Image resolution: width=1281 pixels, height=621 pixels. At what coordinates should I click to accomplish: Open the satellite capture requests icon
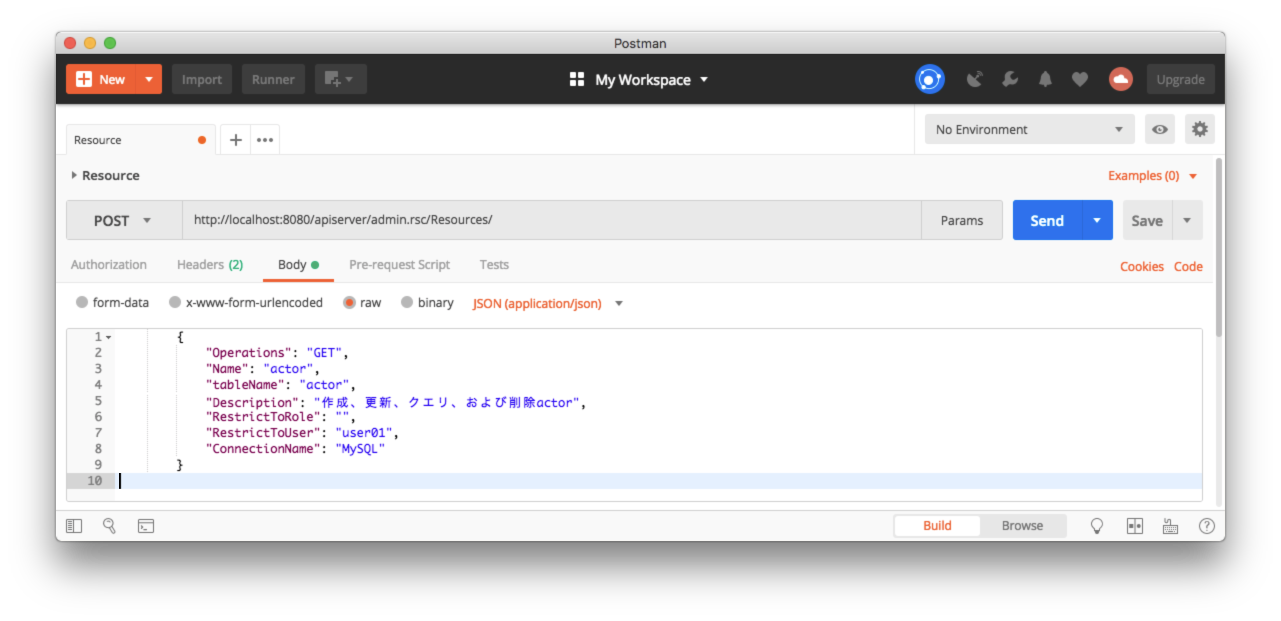coord(975,79)
